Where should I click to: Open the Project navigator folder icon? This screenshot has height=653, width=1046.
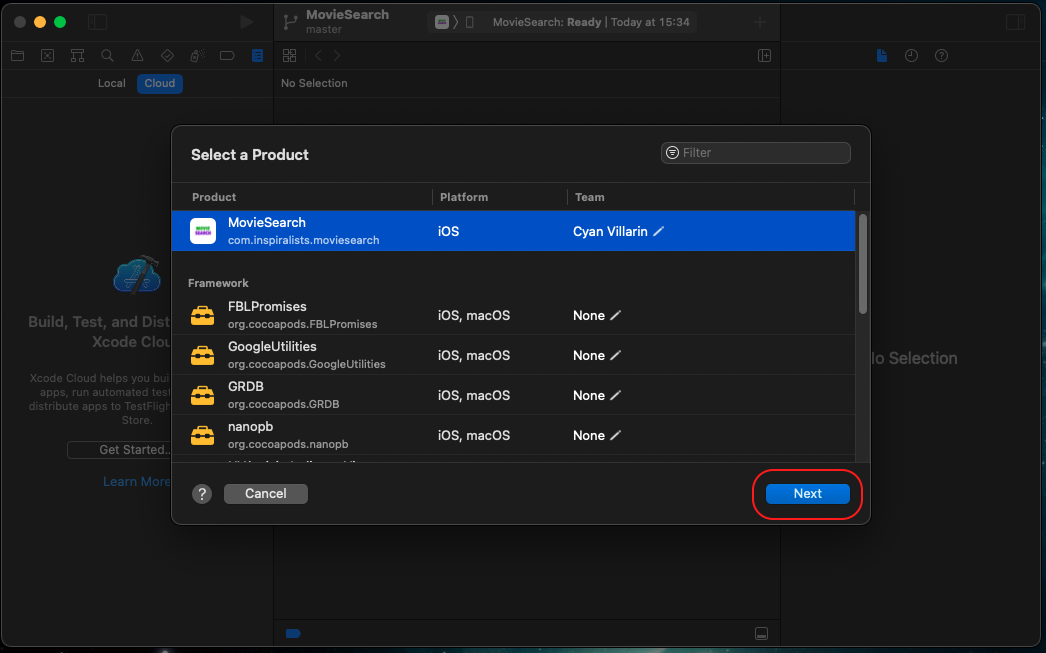click(17, 56)
